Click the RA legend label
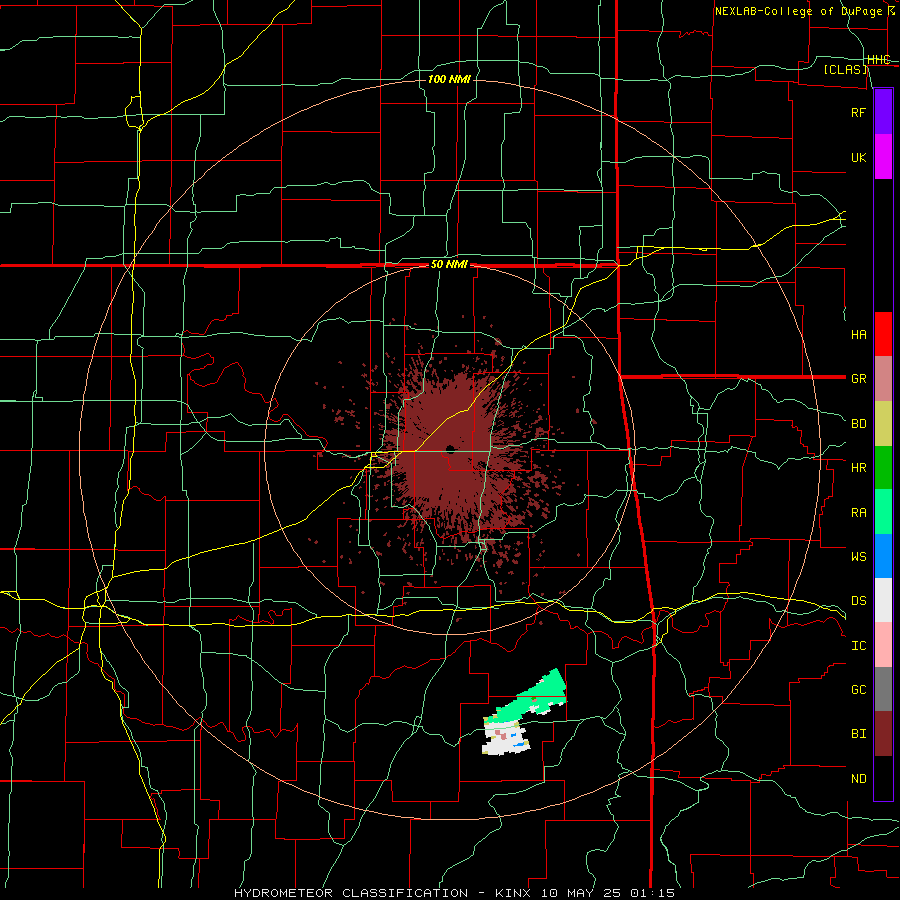Image resolution: width=900 pixels, height=900 pixels. click(858, 513)
